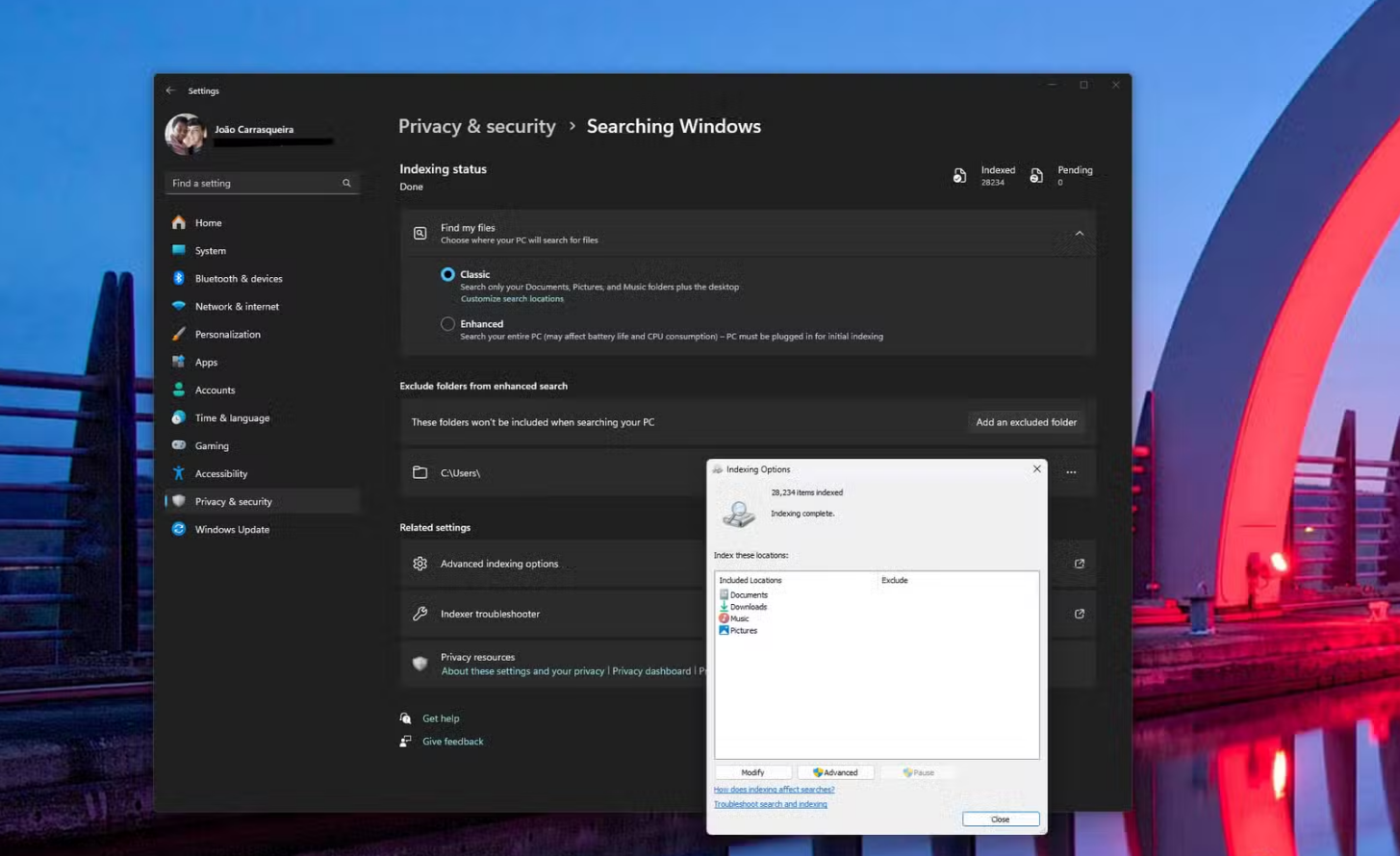Click the 'Indexer troubleshooter' external-link icon

click(1079, 614)
